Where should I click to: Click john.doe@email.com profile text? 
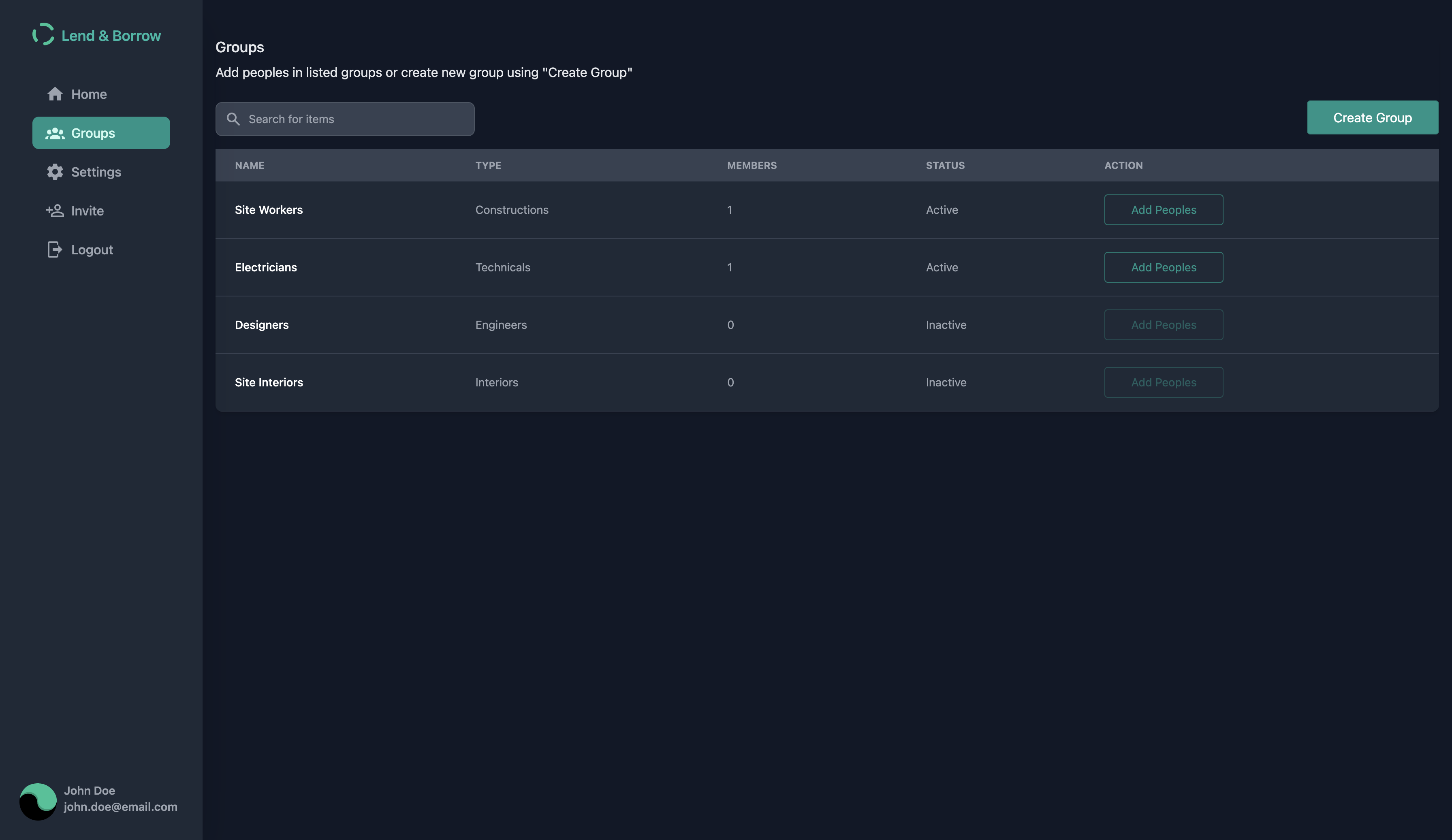click(120, 806)
